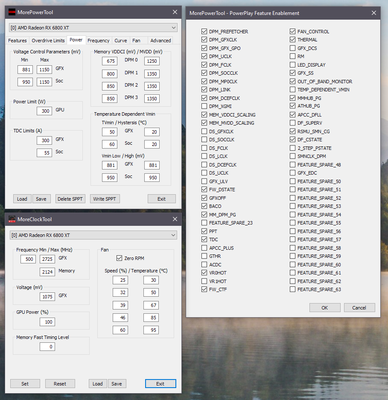Toggle the PPT checkbox
Image resolution: width=388 pixels, height=400 pixels.
(x=204, y=231)
